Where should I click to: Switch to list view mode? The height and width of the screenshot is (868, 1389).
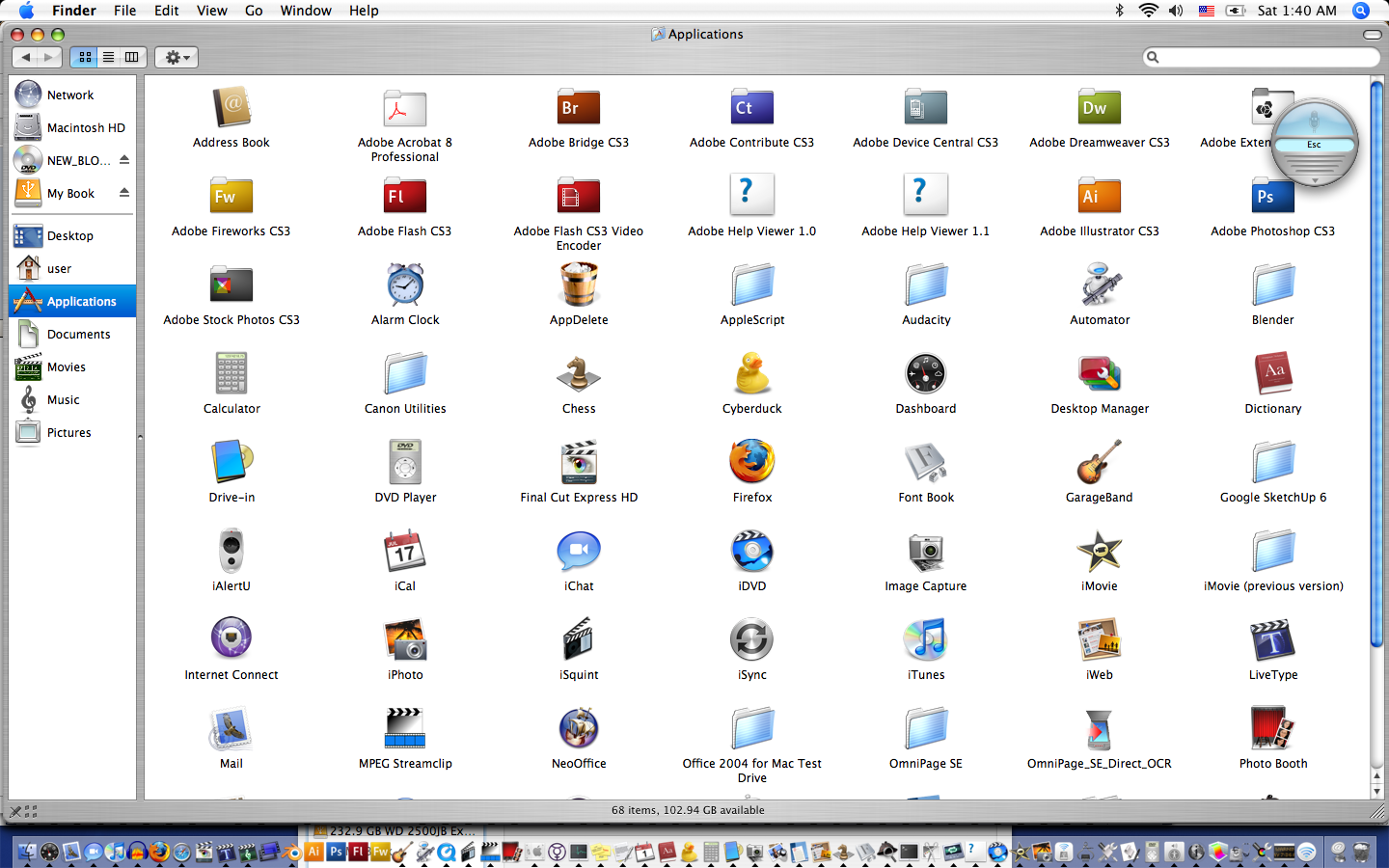pyautogui.click(x=109, y=57)
